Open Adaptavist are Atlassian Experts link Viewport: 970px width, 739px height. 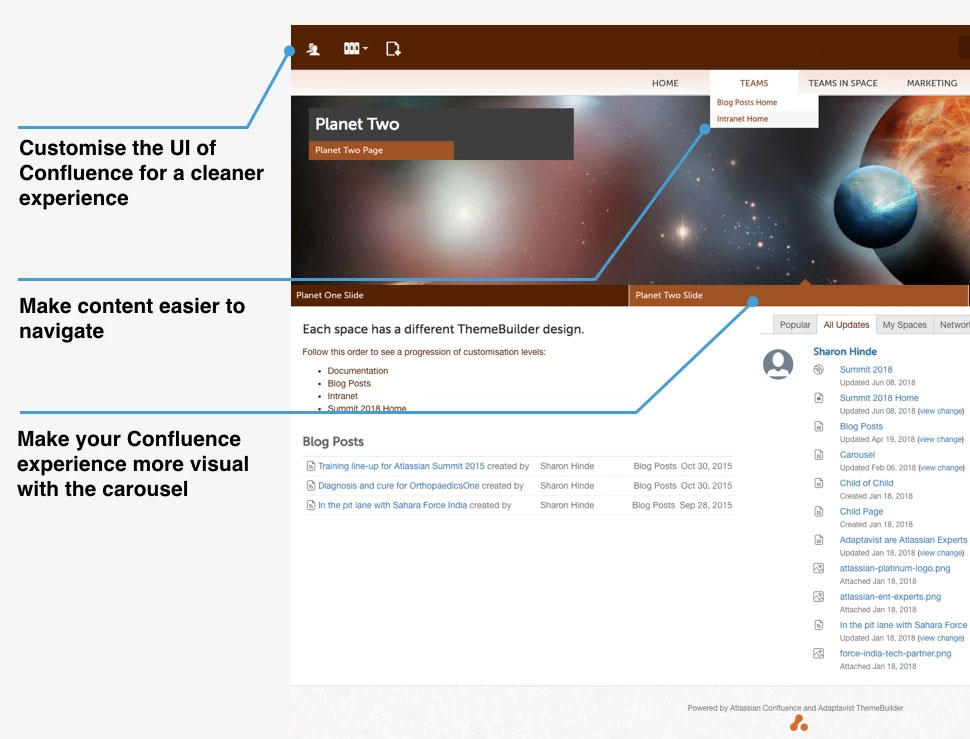pos(903,540)
